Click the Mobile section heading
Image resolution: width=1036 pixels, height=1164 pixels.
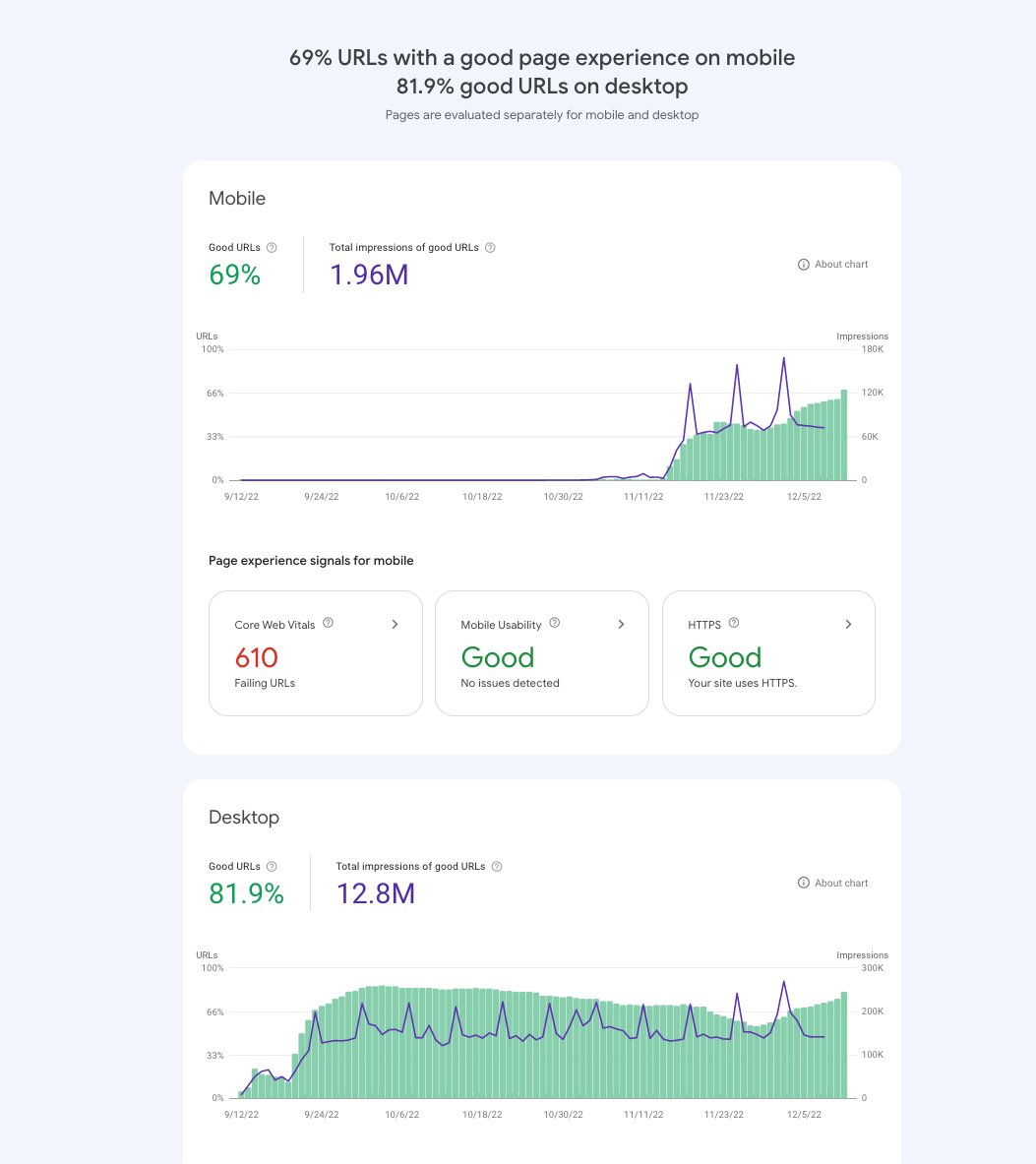pos(237,198)
